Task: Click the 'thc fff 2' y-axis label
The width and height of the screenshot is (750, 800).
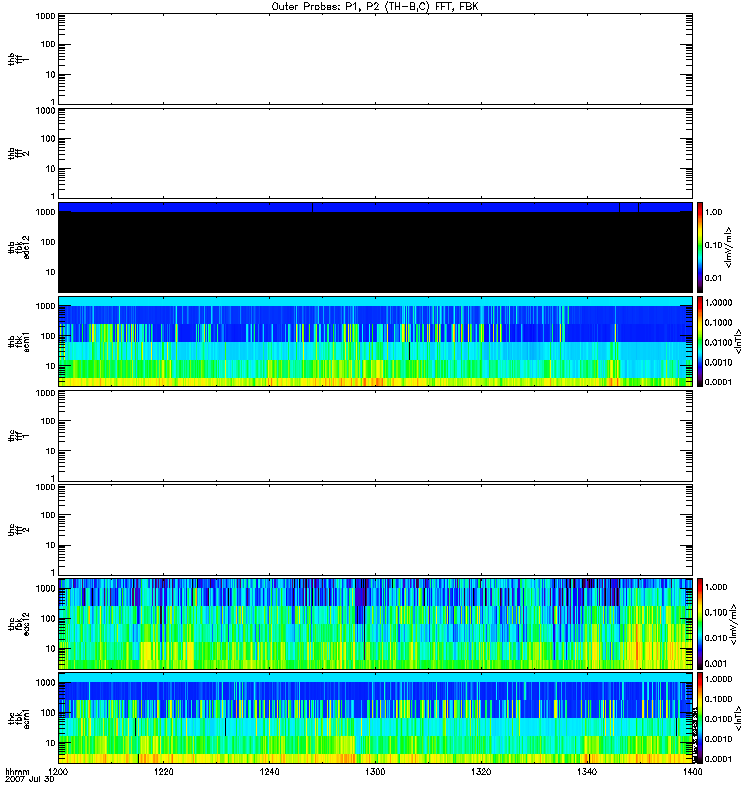Action: [19, 530]
